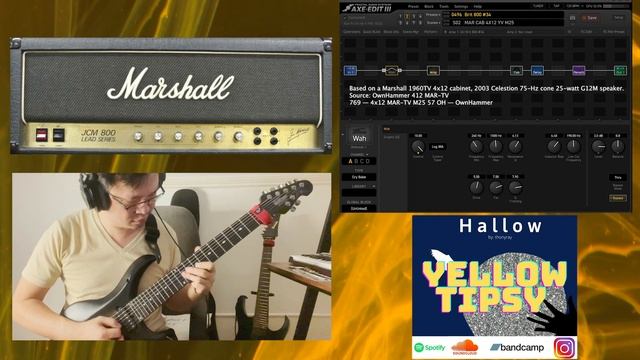Open the Global Block selector
Screen dimensions: 640x360
359,208
